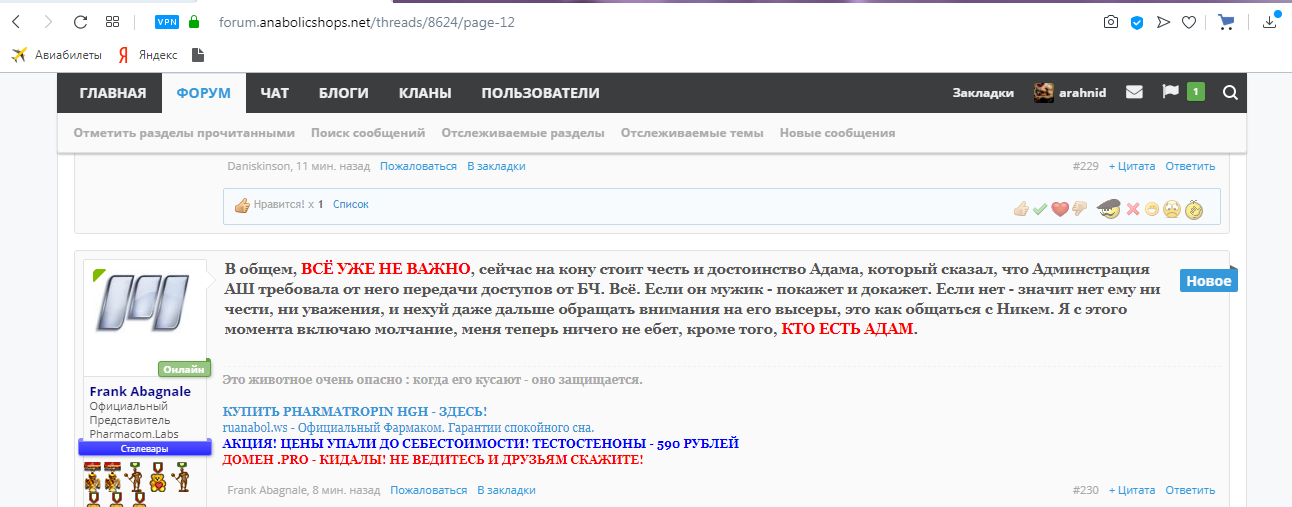The height and width of the screenshot is (507, 1292).
Task: Take a snapshot with the browser camera icon
Action: click(x=1110, y=22)
